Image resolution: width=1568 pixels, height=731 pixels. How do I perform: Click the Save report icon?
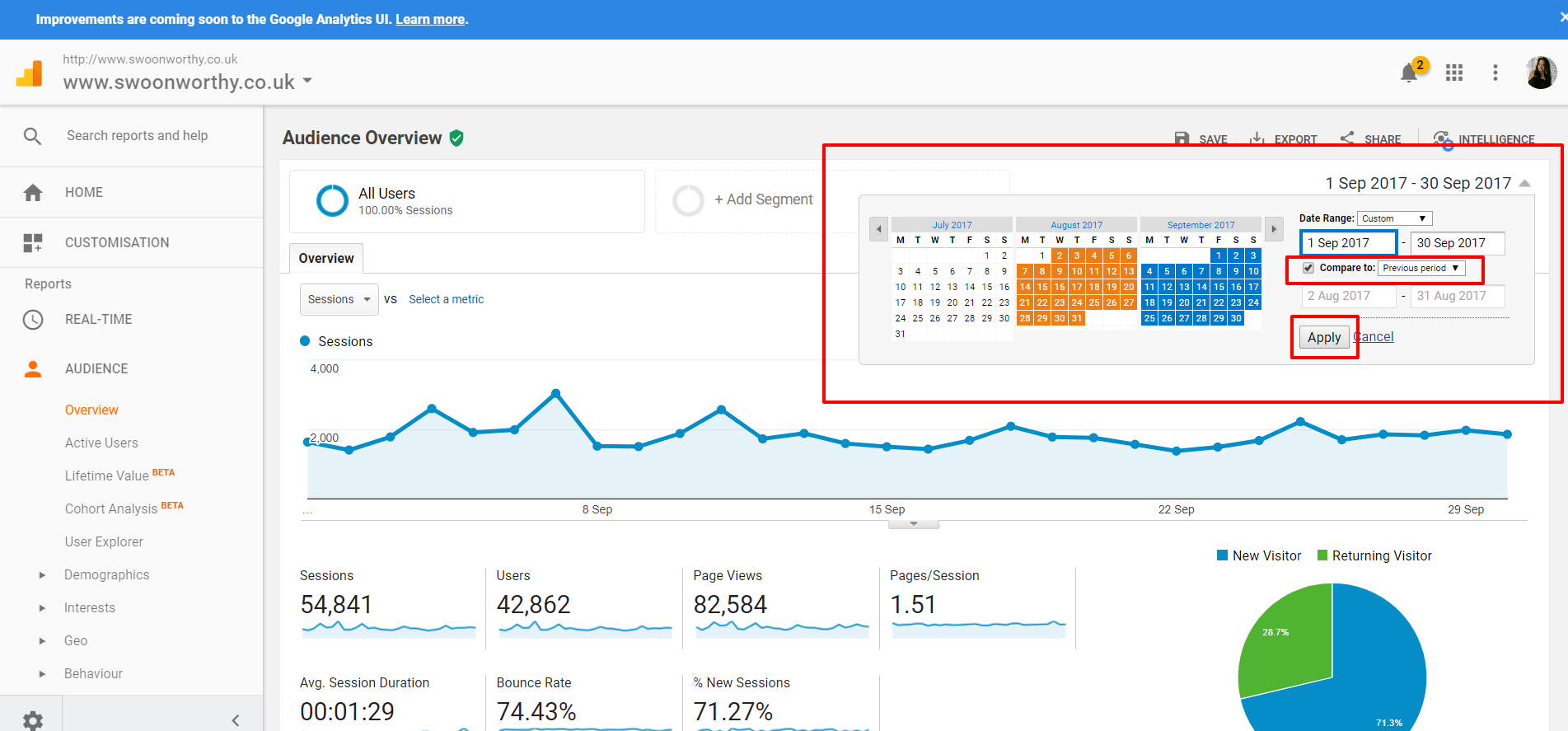pos(1182,138)
